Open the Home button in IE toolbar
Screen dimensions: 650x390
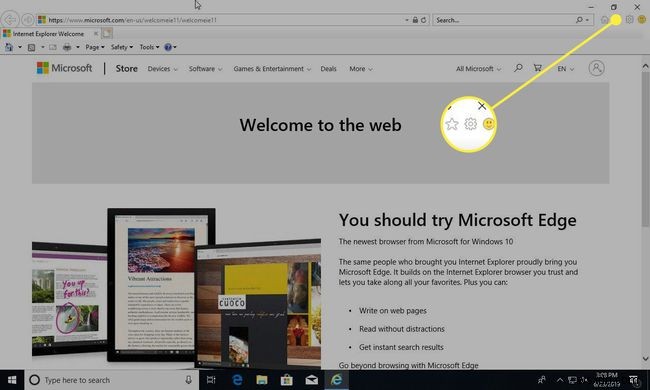604,19
